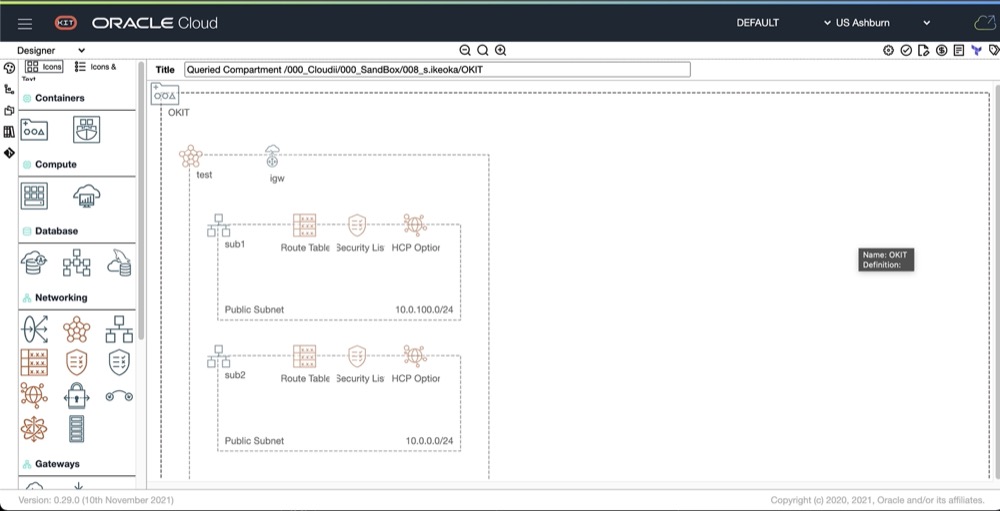Image resolution: width=1000 pixels, height=511 pixels.
Task: Open the tags toolbar icon
Action: [x=994, y=50]
